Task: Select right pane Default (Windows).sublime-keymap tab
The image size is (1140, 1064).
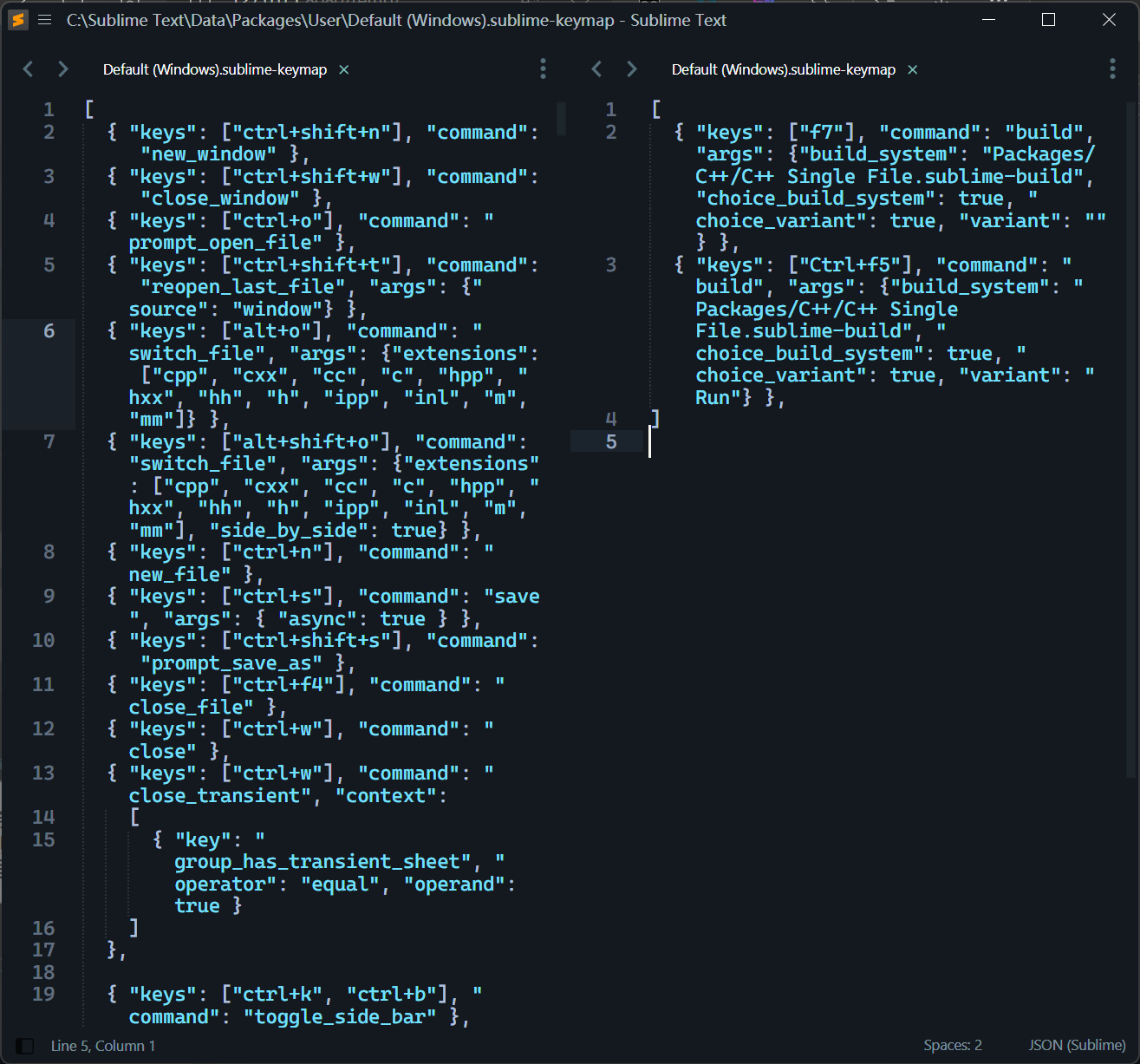Action: [x=784, y=69]
